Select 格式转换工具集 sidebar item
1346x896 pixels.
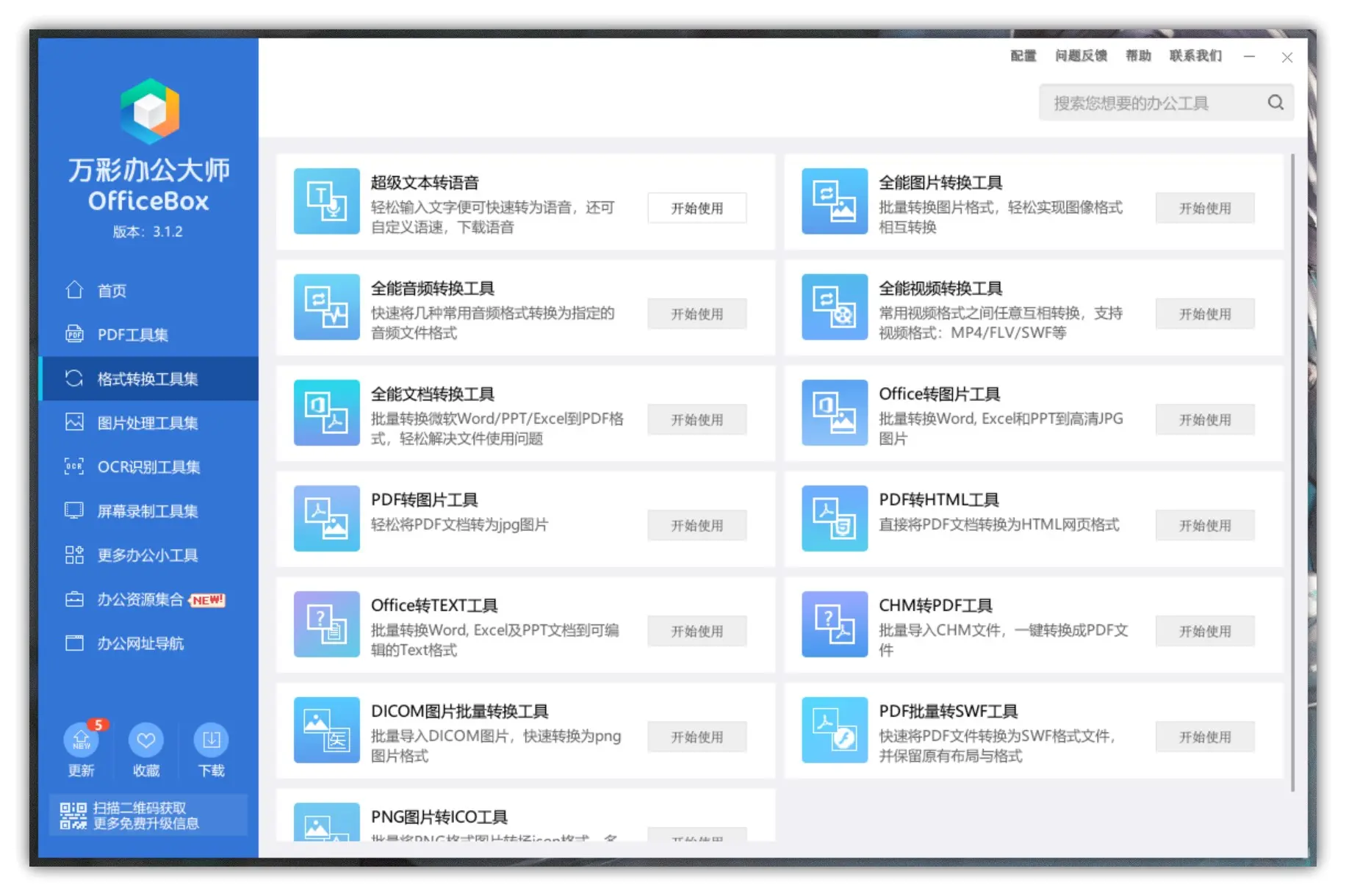tap(149, 379)
